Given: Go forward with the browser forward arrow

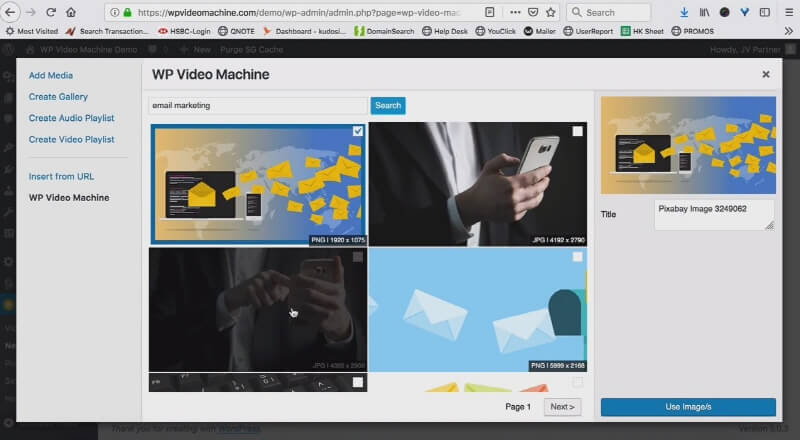Looking at the screenshot, I should point(31,12).
